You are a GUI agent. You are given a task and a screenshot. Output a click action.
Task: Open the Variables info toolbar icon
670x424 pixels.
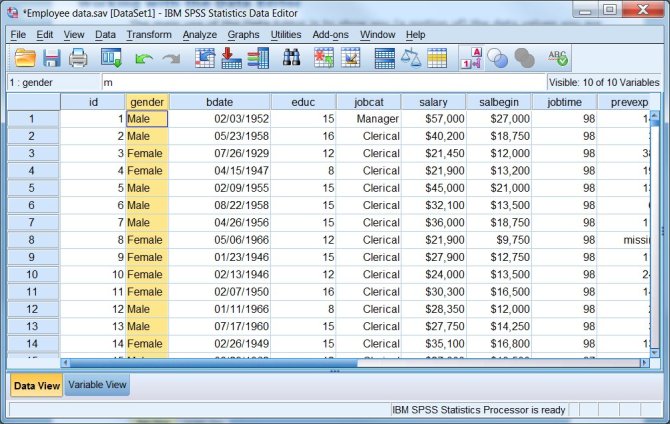(x=258, y=58)
